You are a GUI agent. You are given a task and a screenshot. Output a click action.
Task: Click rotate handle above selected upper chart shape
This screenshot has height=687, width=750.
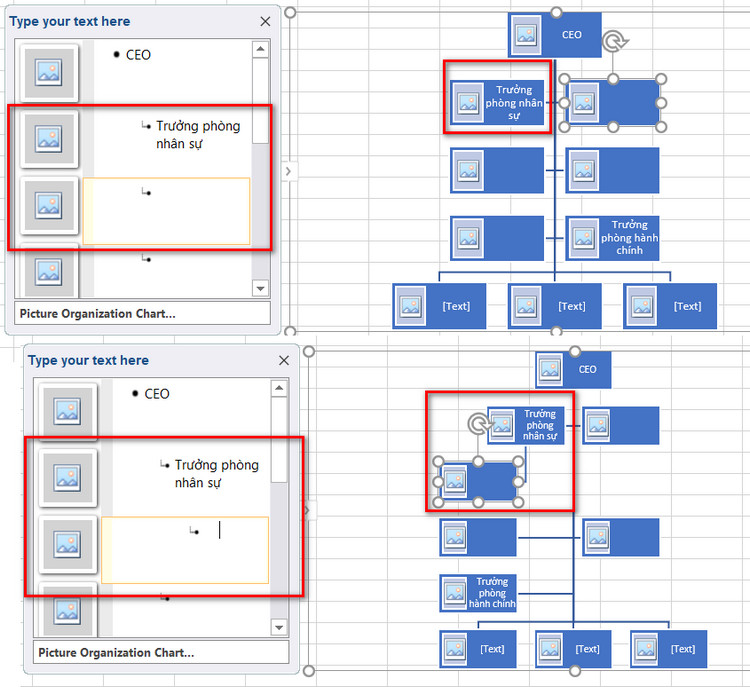(x=613, y=42)
